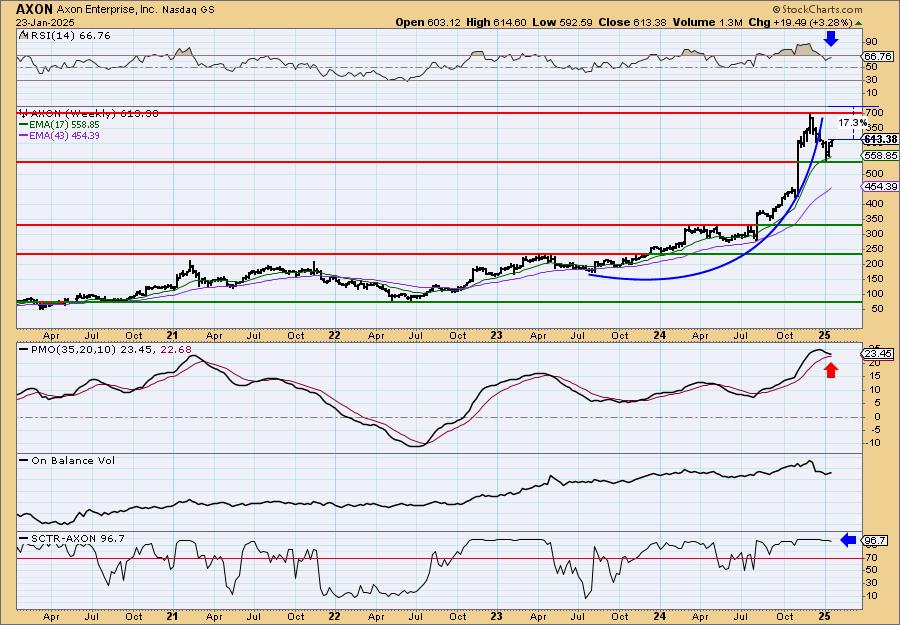Click the AXON ticker symbol heading
This screenshot has height=625, width=900.
(x=34, y=9)
